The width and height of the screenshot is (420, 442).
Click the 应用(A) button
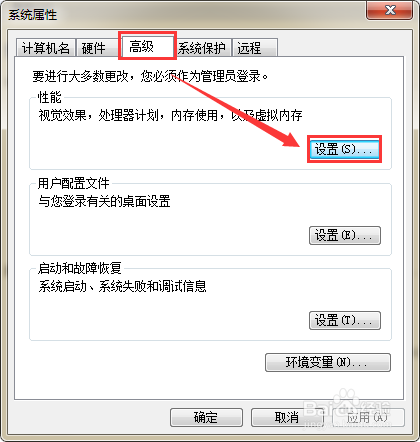(x=368, y=417)
